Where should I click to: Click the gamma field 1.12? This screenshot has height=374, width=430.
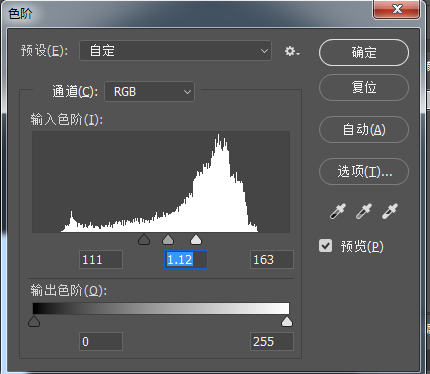pyautogui.click(x=186, y=259)
